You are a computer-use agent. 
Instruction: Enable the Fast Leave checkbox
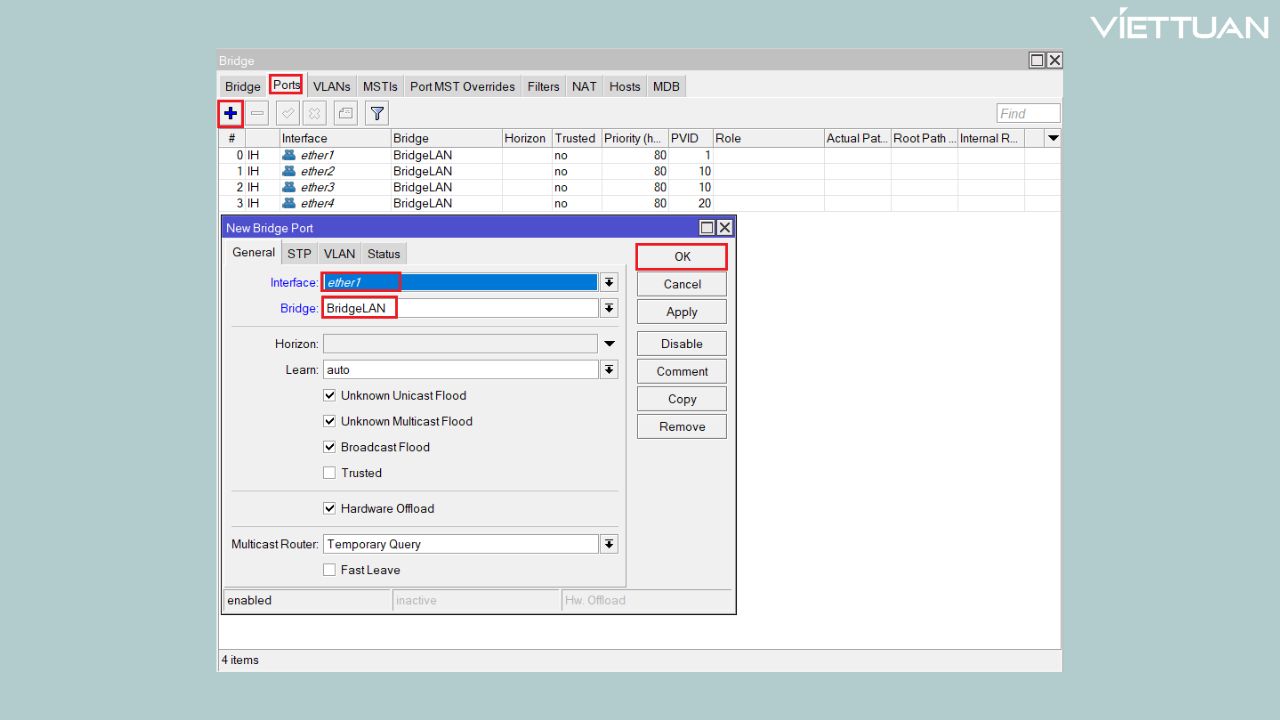click(x=329, y=570)
